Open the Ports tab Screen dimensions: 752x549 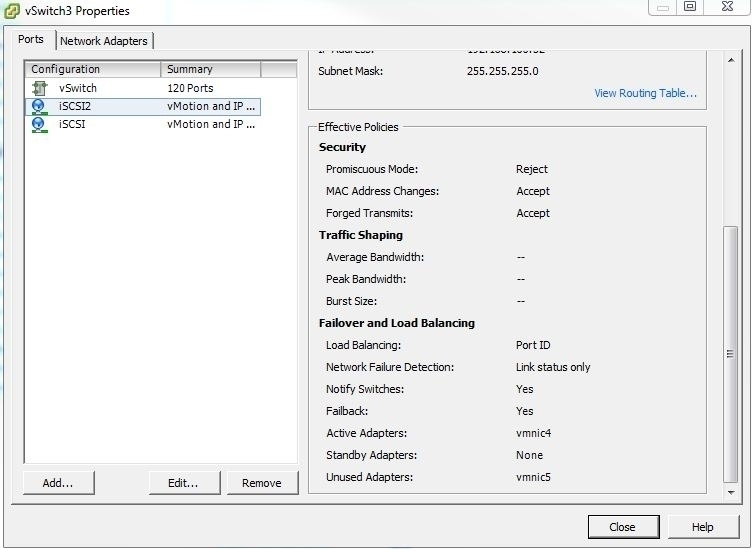click(x=31, y=39)
